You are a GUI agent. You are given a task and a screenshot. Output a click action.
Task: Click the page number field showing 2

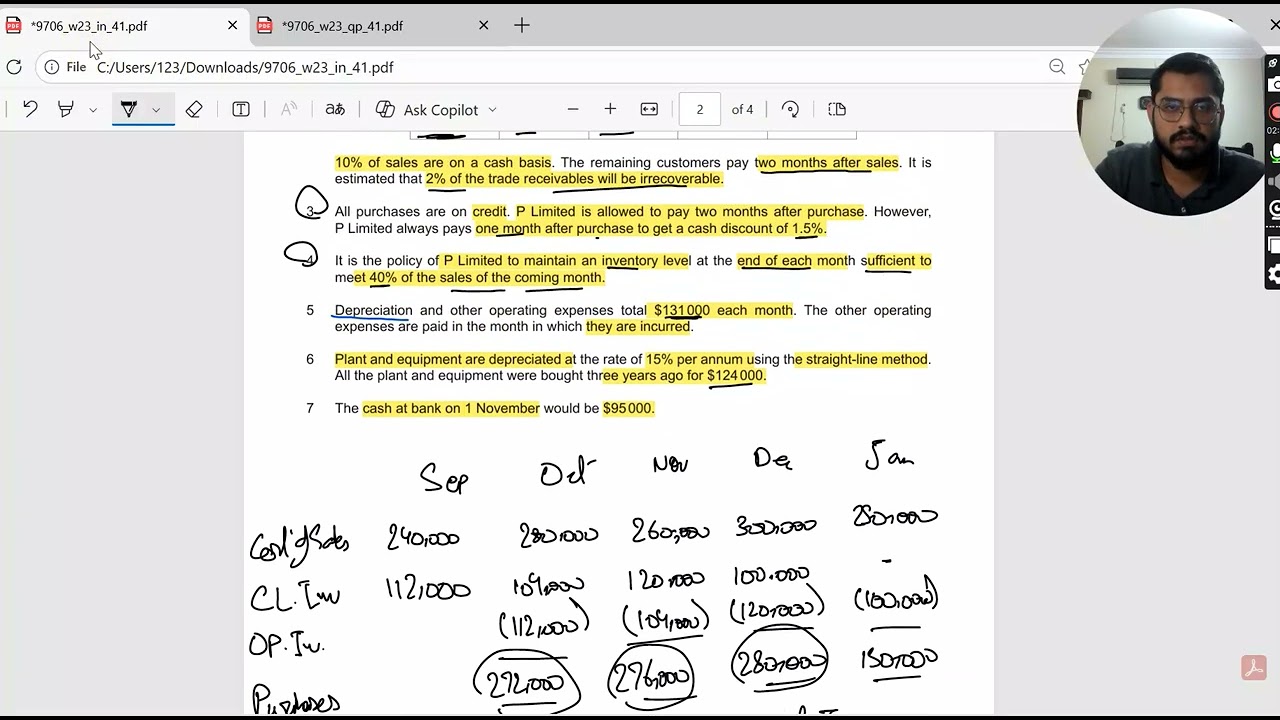tap(700, 109)
